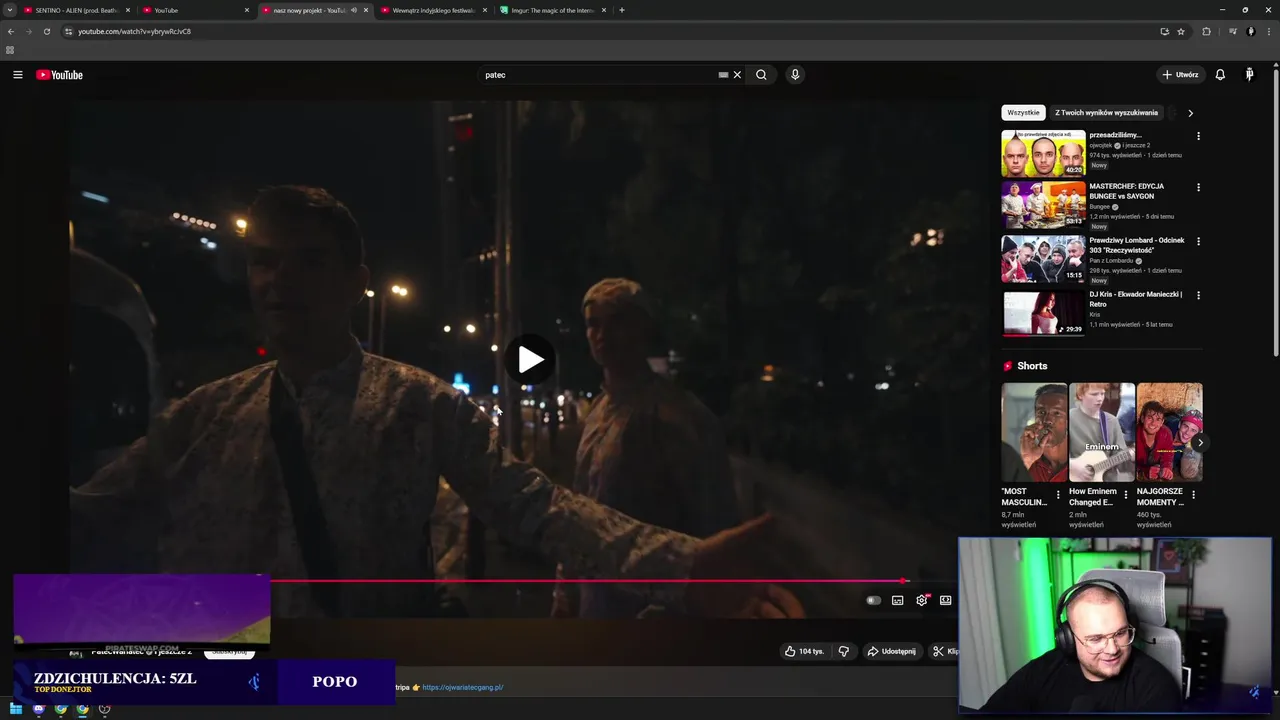The image size is (1280, 720).
Task: Open a new browser tab
Action: pyautogui.click(x=622, y=10)
